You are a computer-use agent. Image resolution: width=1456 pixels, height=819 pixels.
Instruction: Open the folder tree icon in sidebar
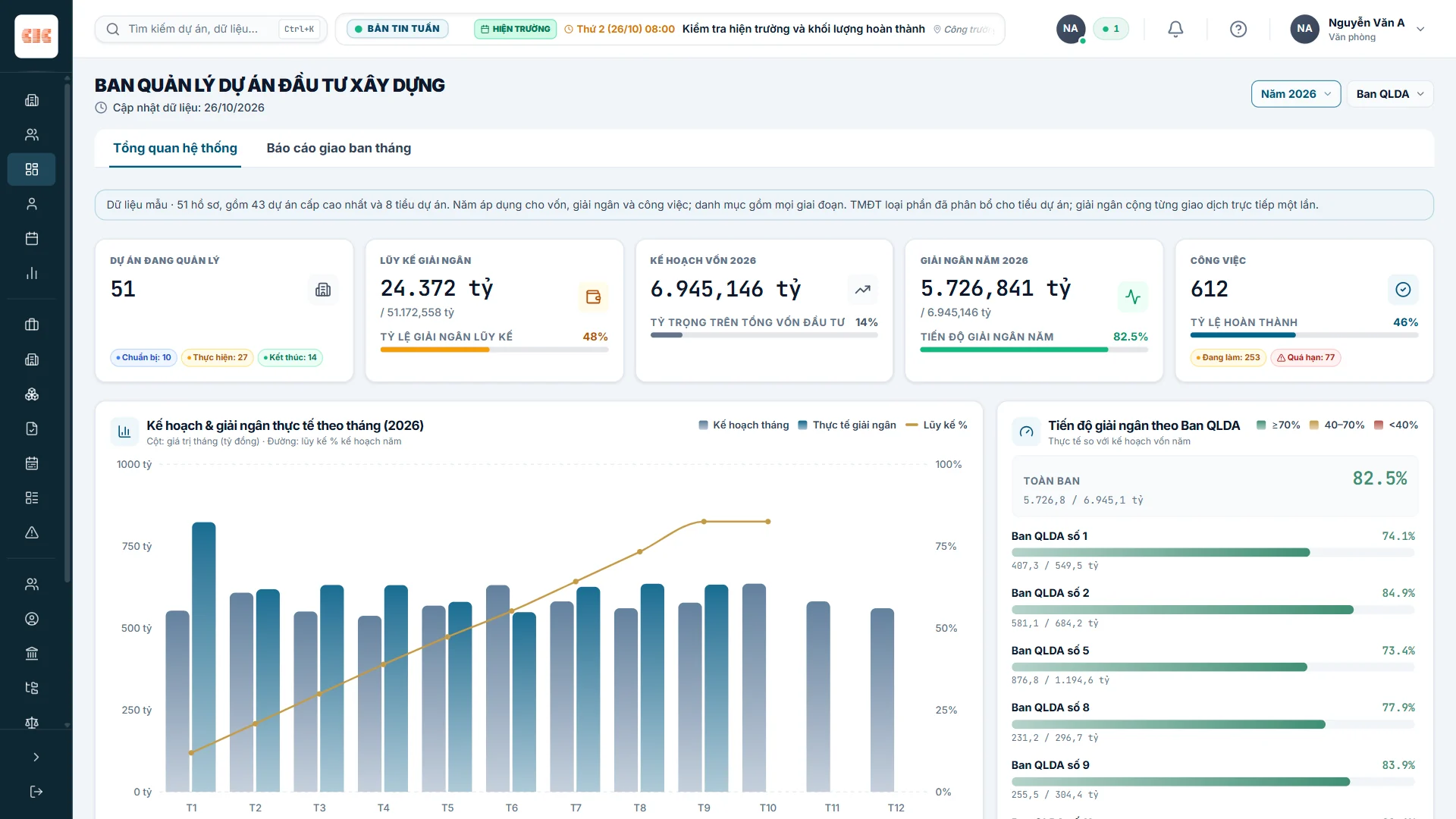click(x=32, y=688)
